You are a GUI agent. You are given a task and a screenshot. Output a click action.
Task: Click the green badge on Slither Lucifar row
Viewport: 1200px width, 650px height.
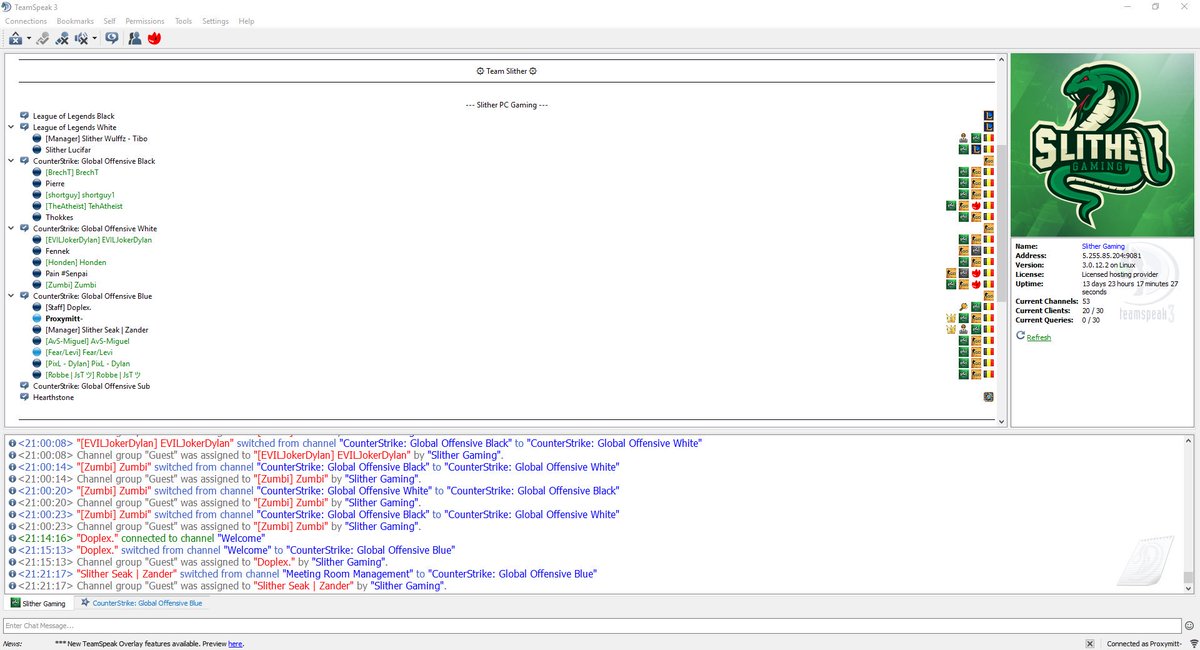point(963,150)
